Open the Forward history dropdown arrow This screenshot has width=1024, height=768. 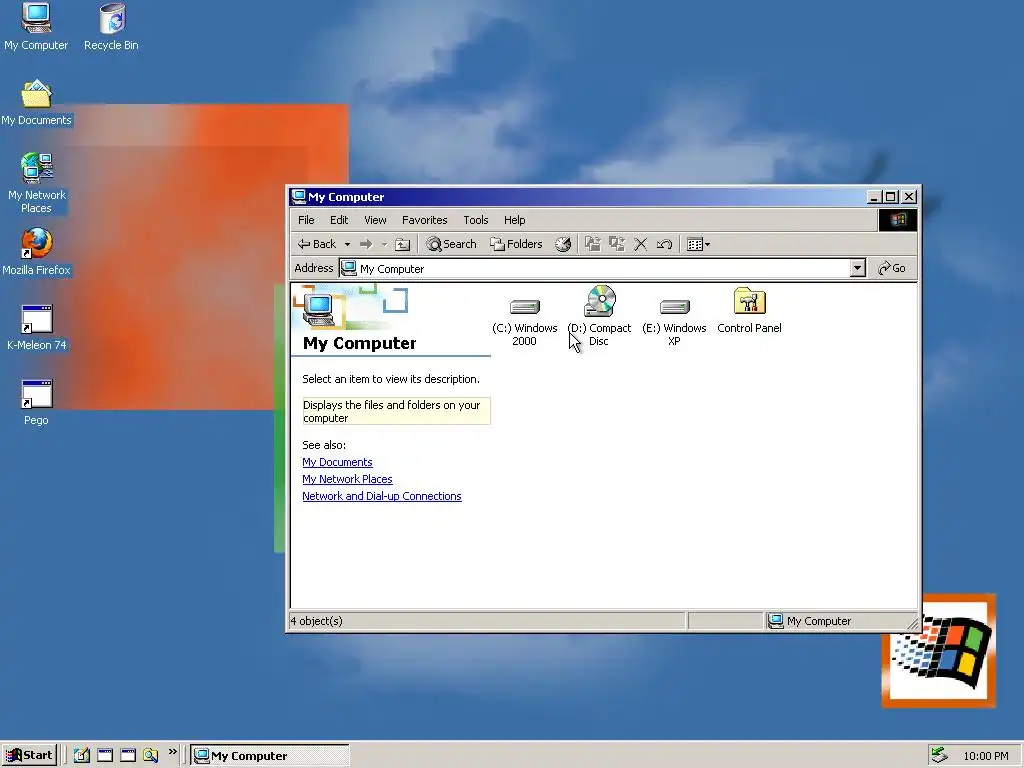384,244
